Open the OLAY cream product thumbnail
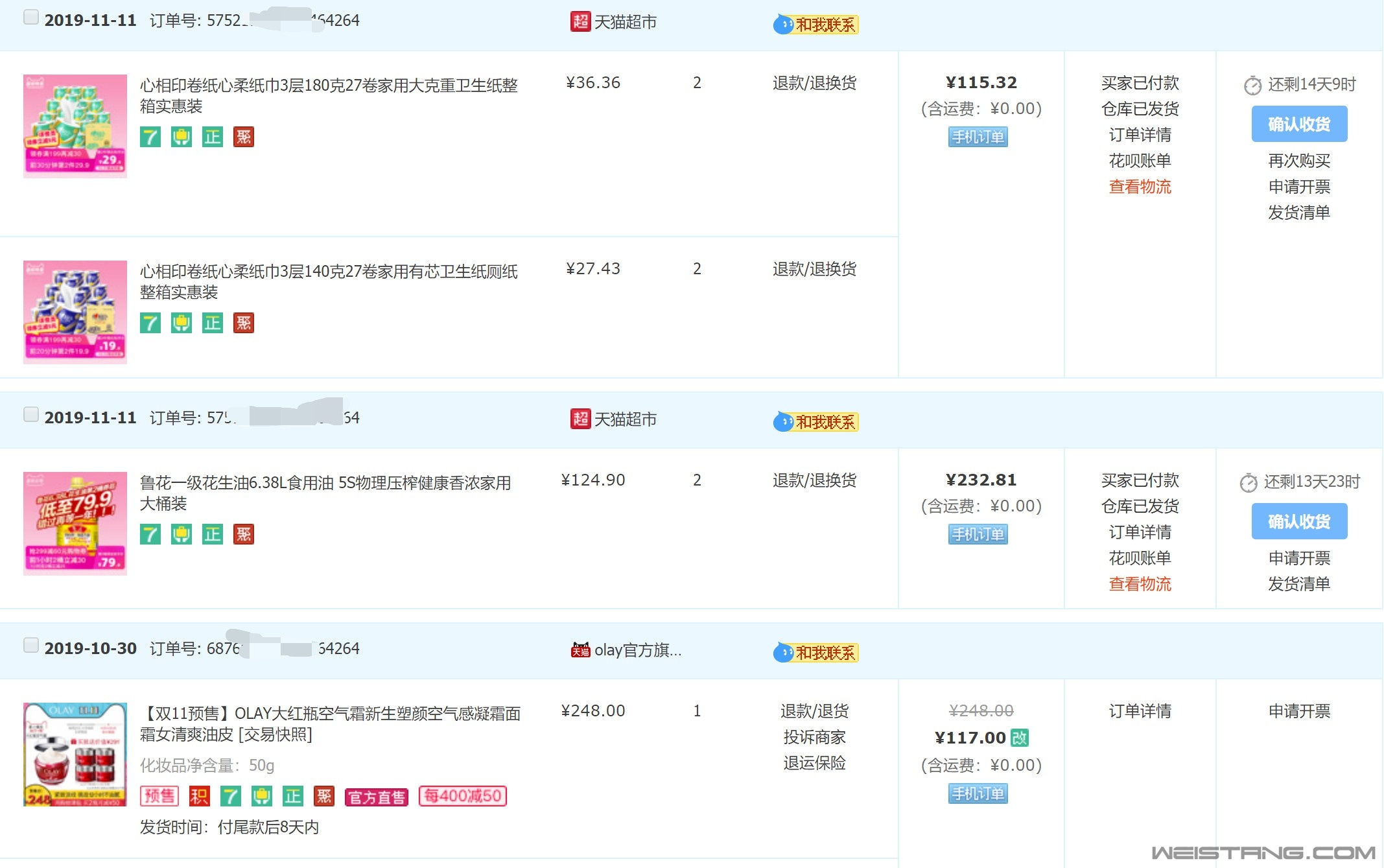Screen dimensions: 1384x868 (75, 754)
